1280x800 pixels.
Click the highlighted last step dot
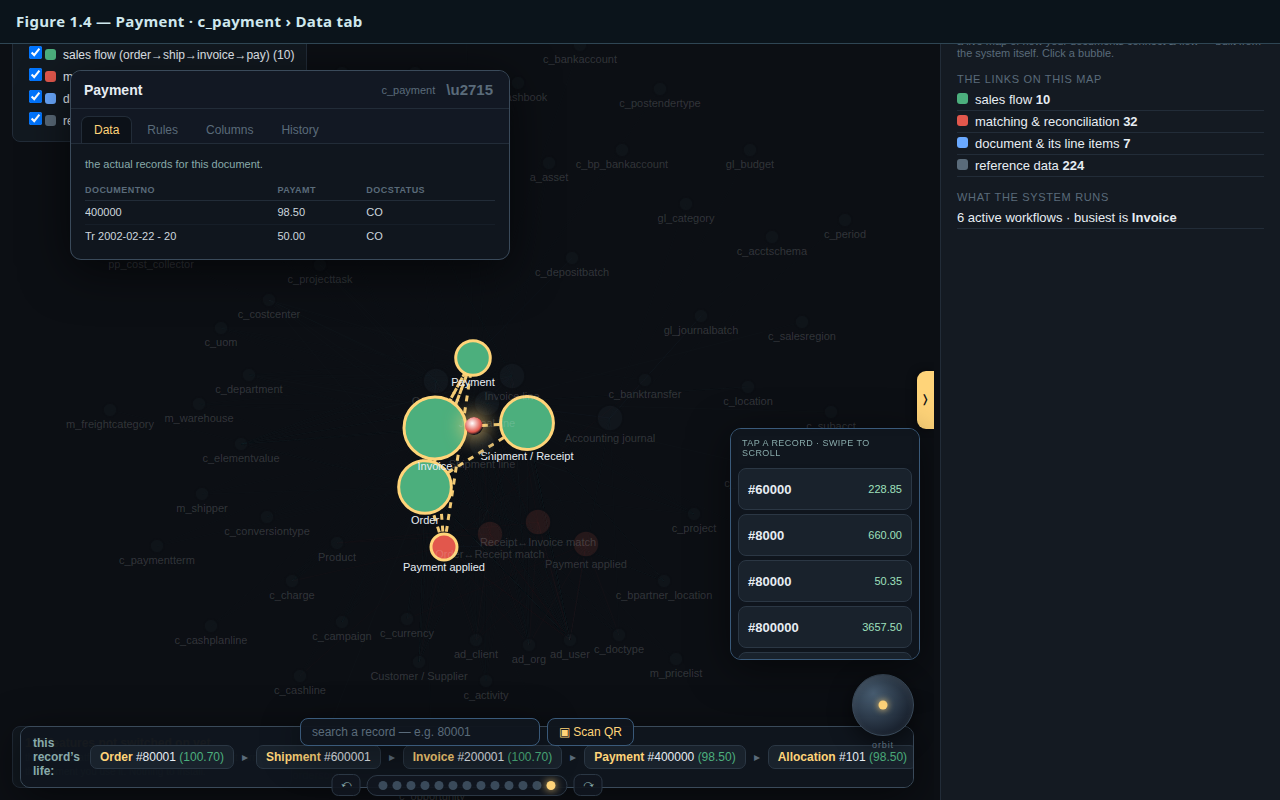(551, 785)
